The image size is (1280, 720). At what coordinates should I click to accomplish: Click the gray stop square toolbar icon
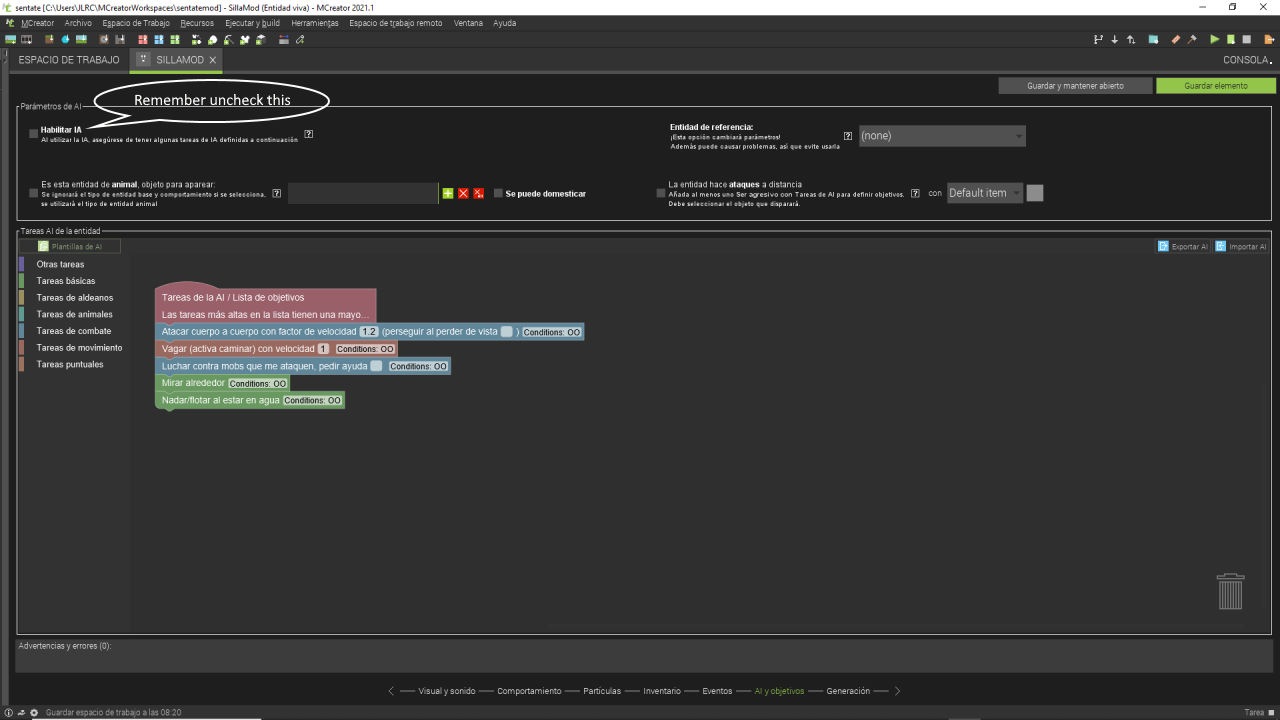coord(1246,39)
